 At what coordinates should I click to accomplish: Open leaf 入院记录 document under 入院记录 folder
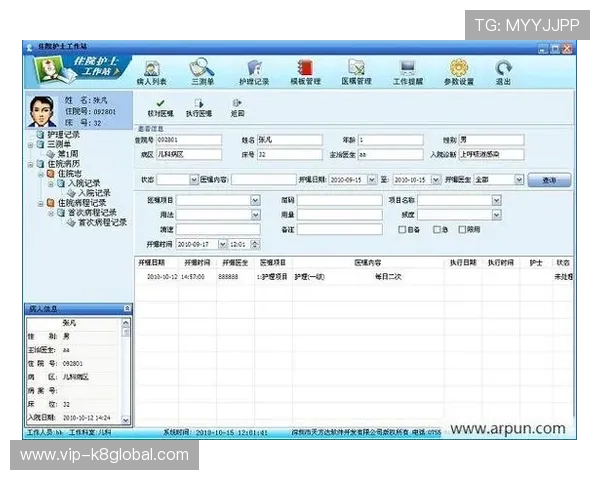pos(94,193)
